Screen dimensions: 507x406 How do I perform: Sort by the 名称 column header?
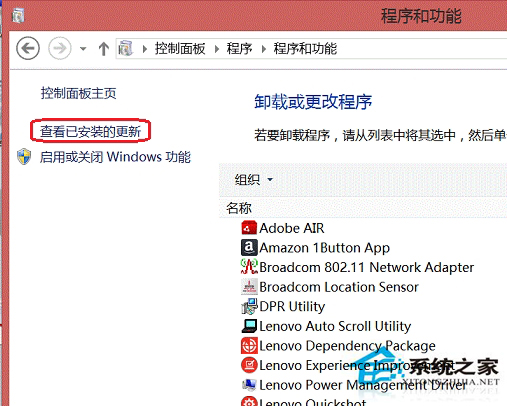[239, 208]
